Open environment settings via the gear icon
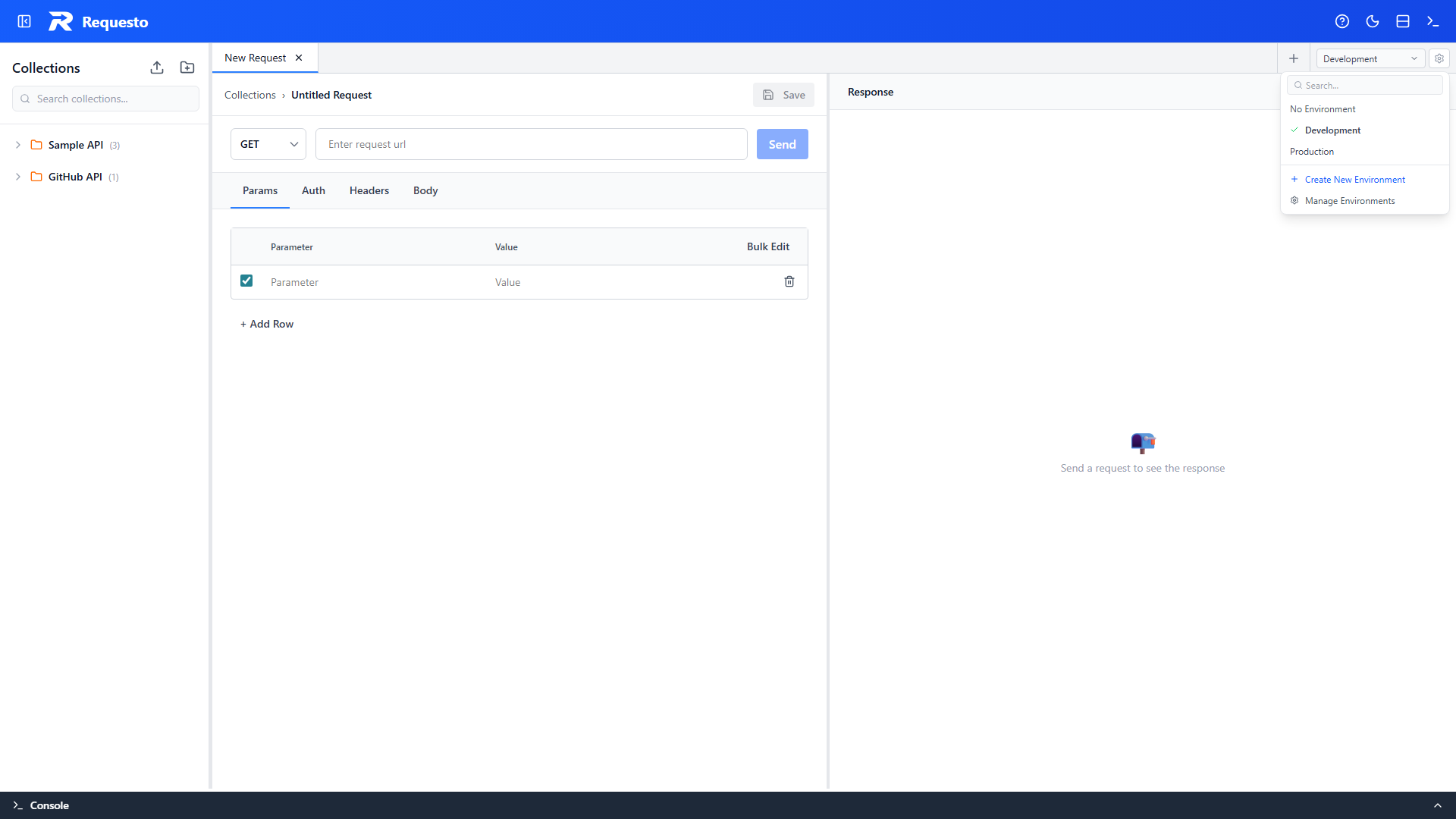The height and width of the screenshot is (819, 1456). pos(1439,58)
